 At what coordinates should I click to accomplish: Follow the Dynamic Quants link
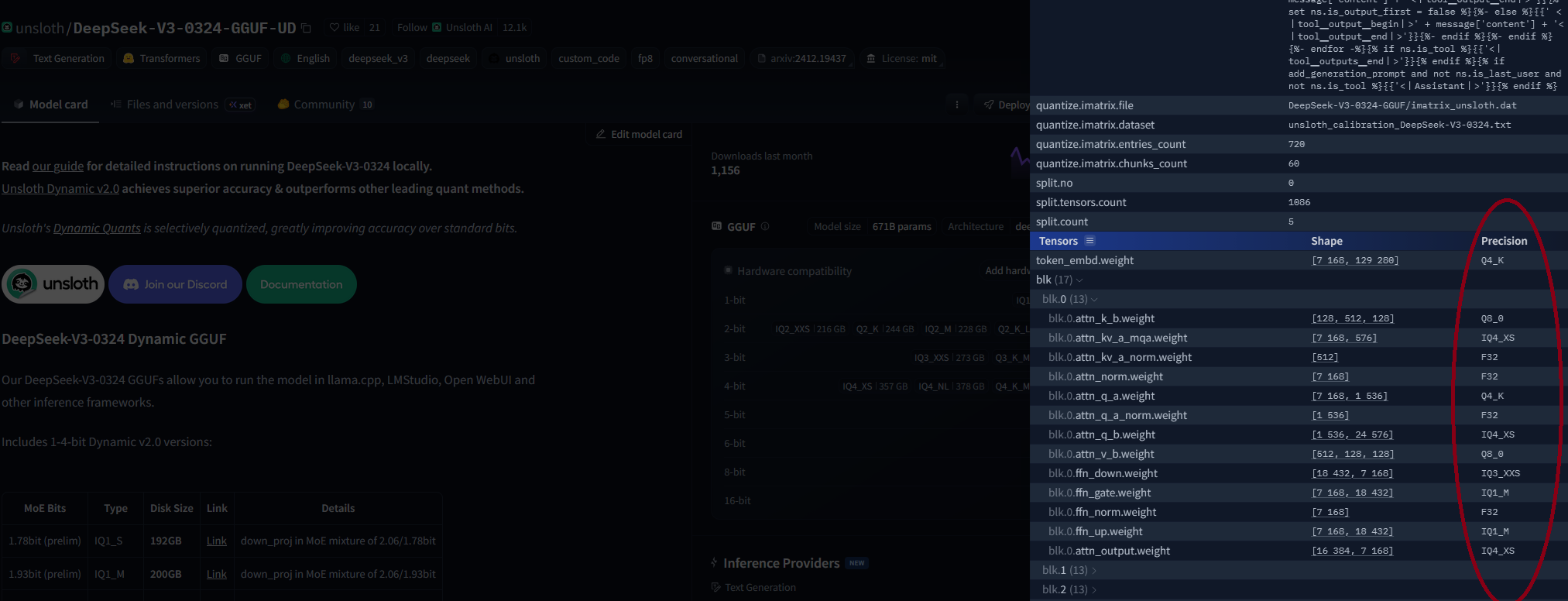tap(97, 228)
